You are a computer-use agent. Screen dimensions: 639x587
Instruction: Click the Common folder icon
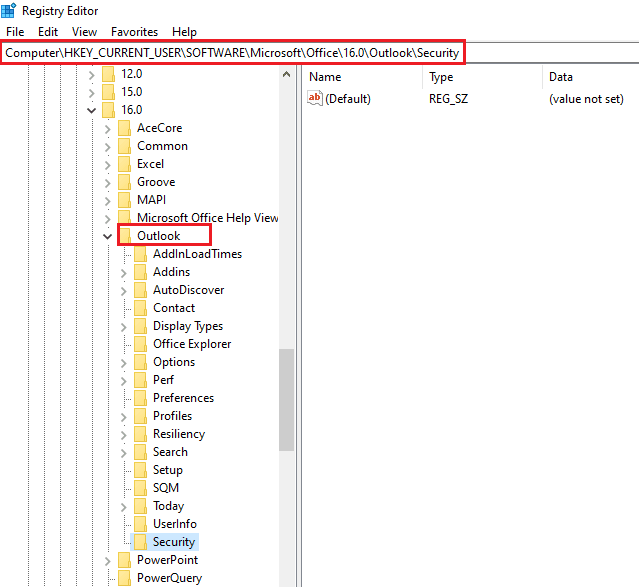click(124, 146)
